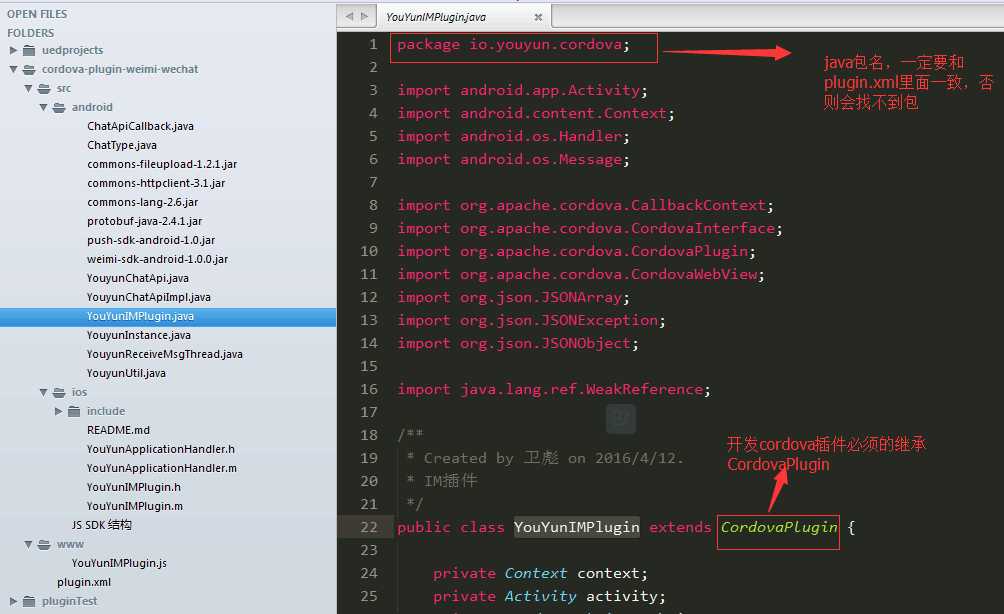Open YouyunChatApiImpl.java file
The height and width of the screenshot is (614, 1004).
[149, 297]
